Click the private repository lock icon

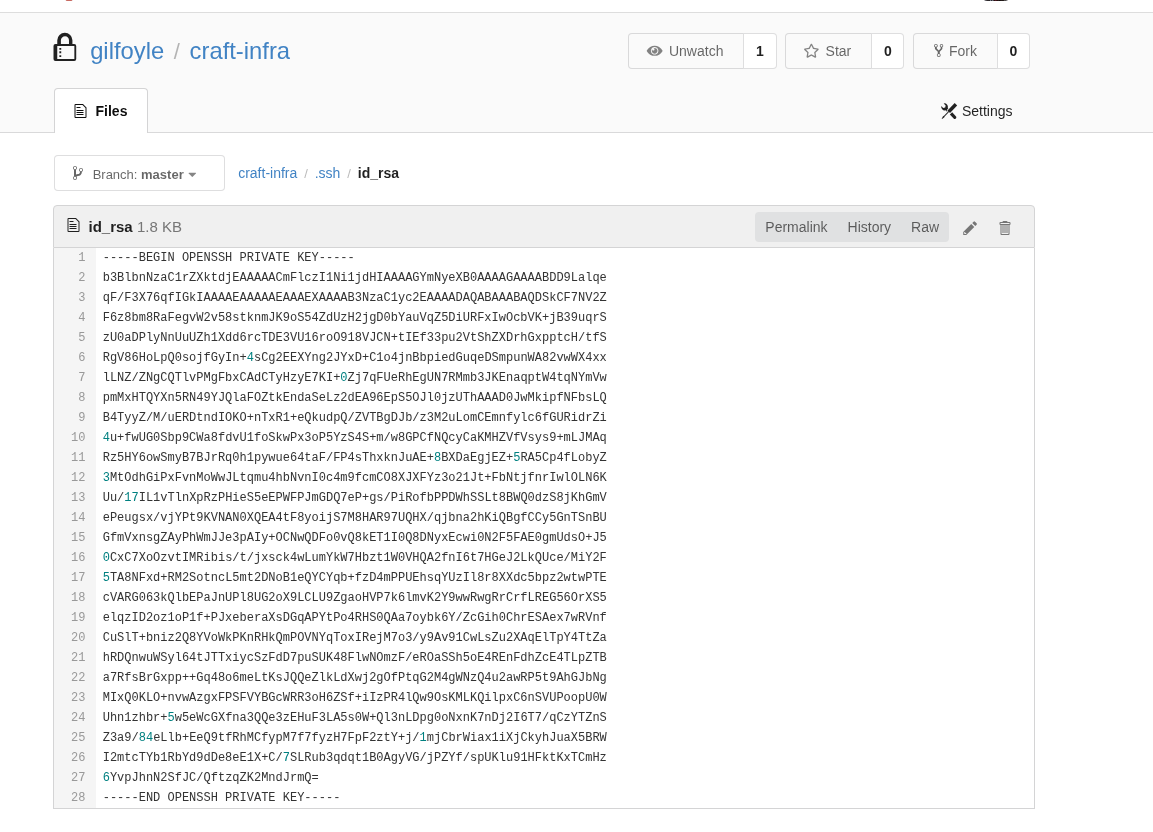coord(65,48)
